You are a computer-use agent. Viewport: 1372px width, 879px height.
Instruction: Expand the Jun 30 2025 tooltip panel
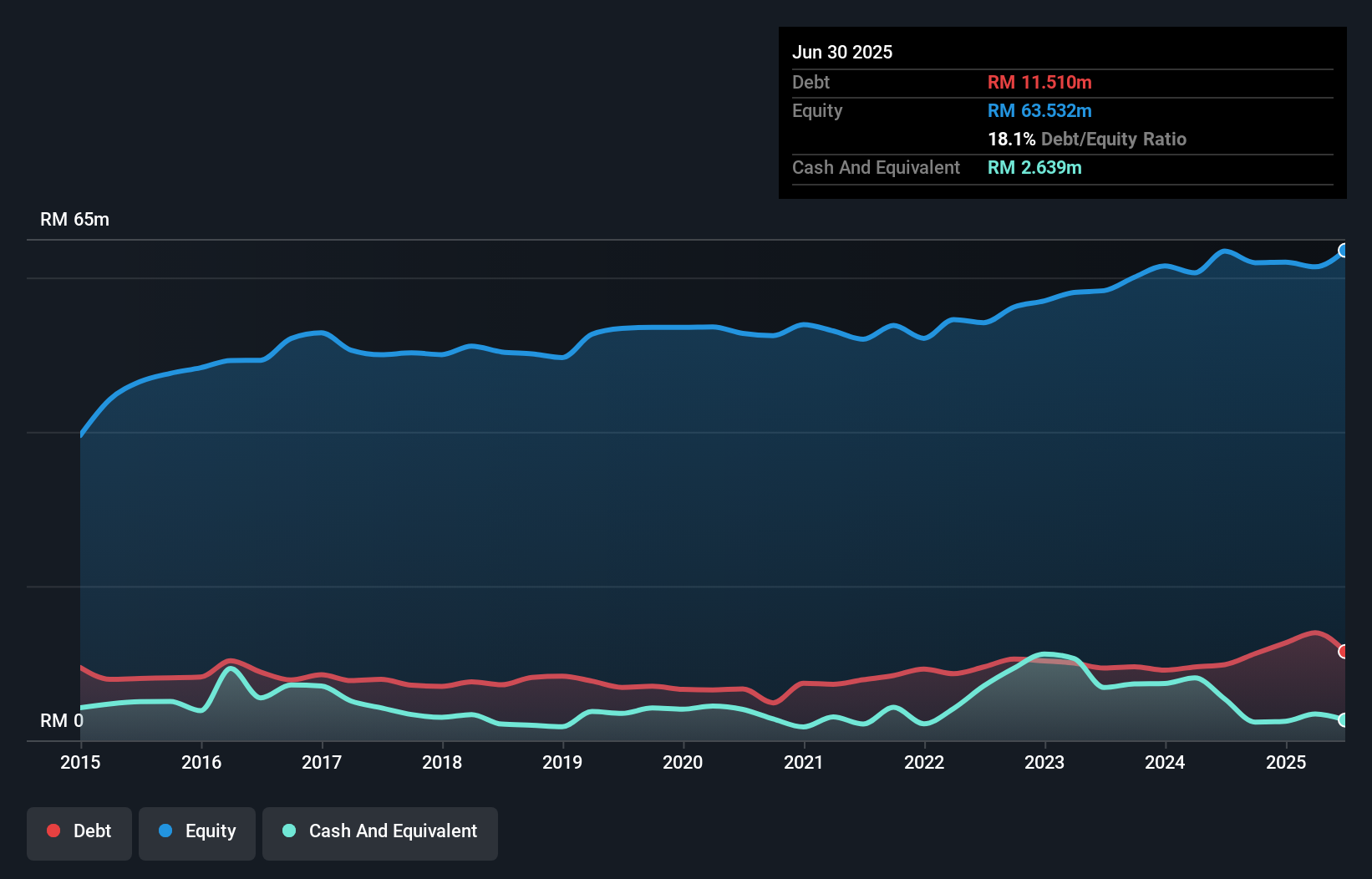coord(842,52)
